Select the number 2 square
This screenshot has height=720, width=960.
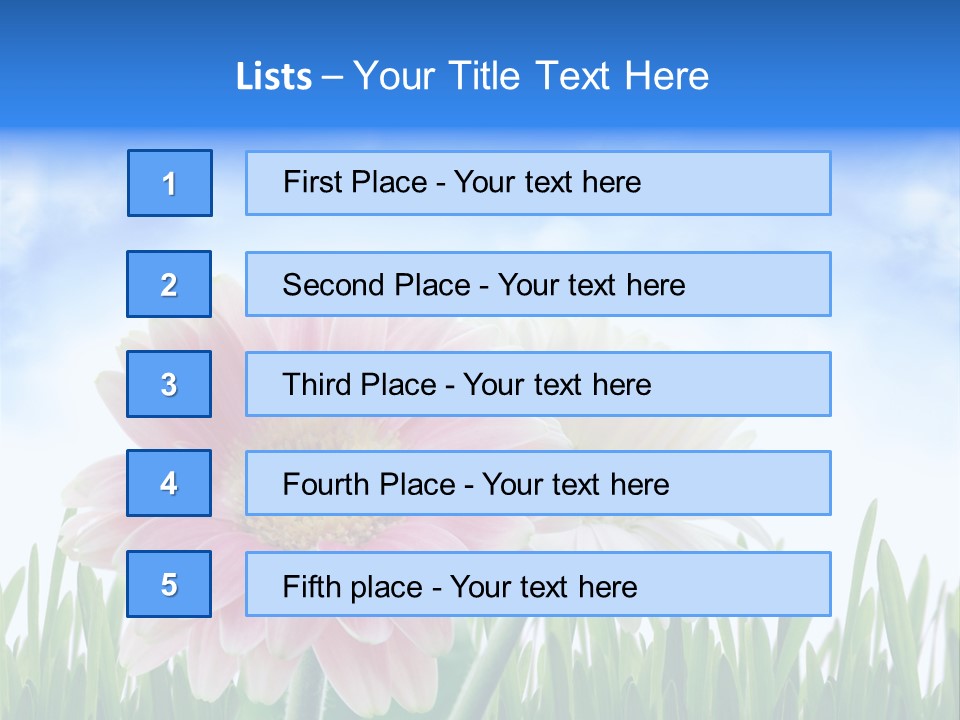[169, 284]
